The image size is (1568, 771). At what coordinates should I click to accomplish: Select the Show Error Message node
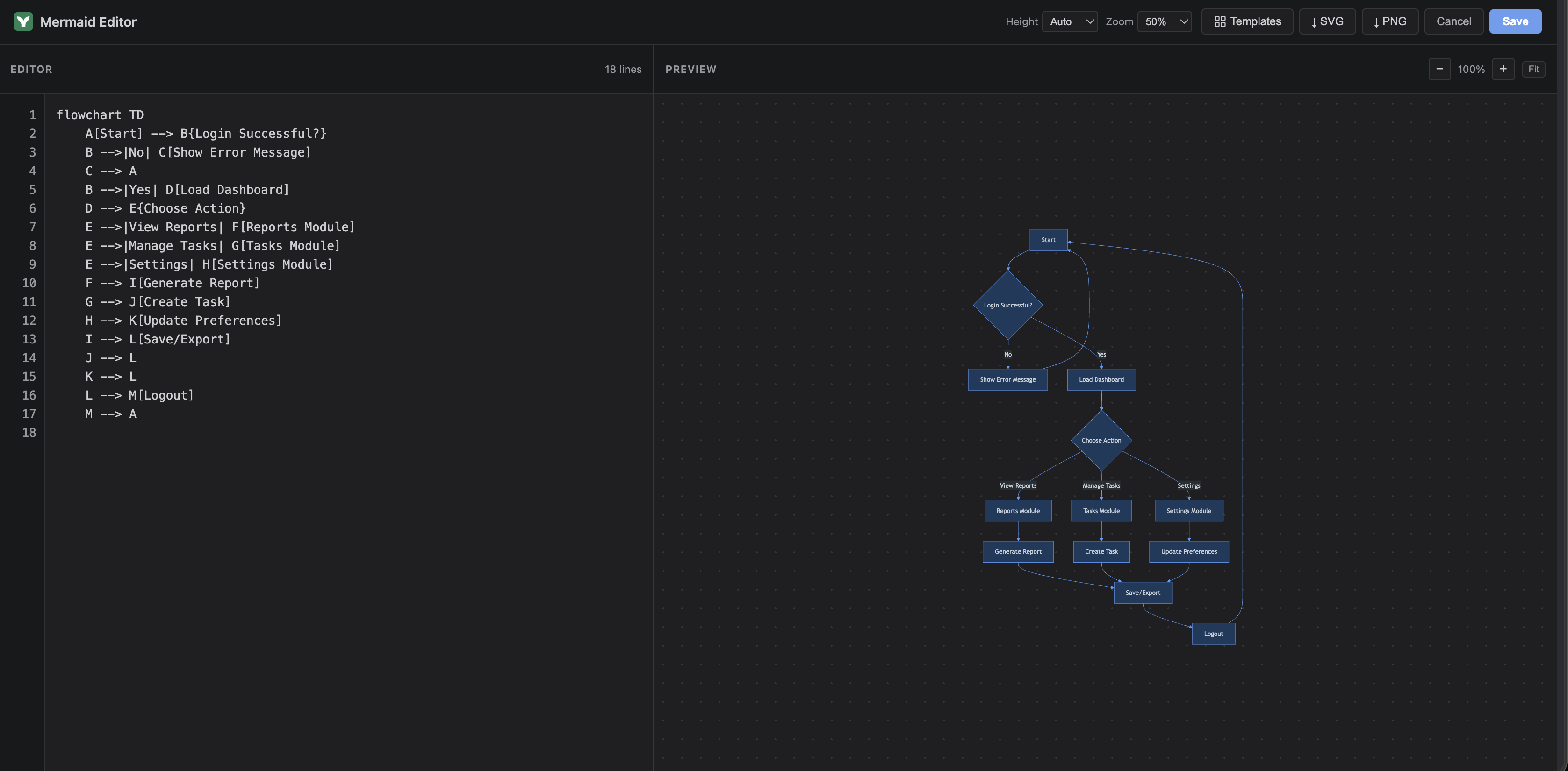point(1007,380)
